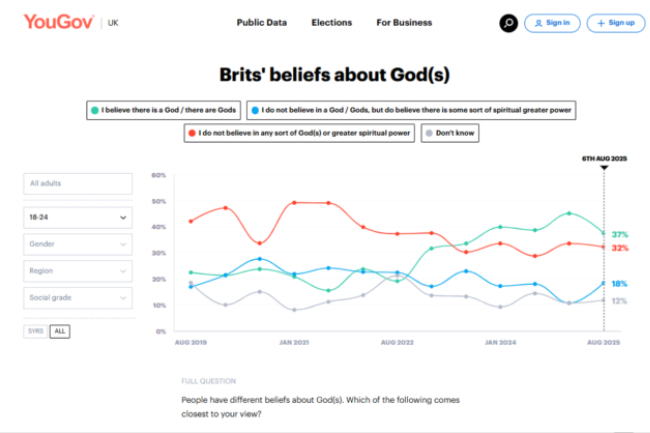650x433 pixels.
Task: Toggle the "Don't know" series off
Action: 454,132
